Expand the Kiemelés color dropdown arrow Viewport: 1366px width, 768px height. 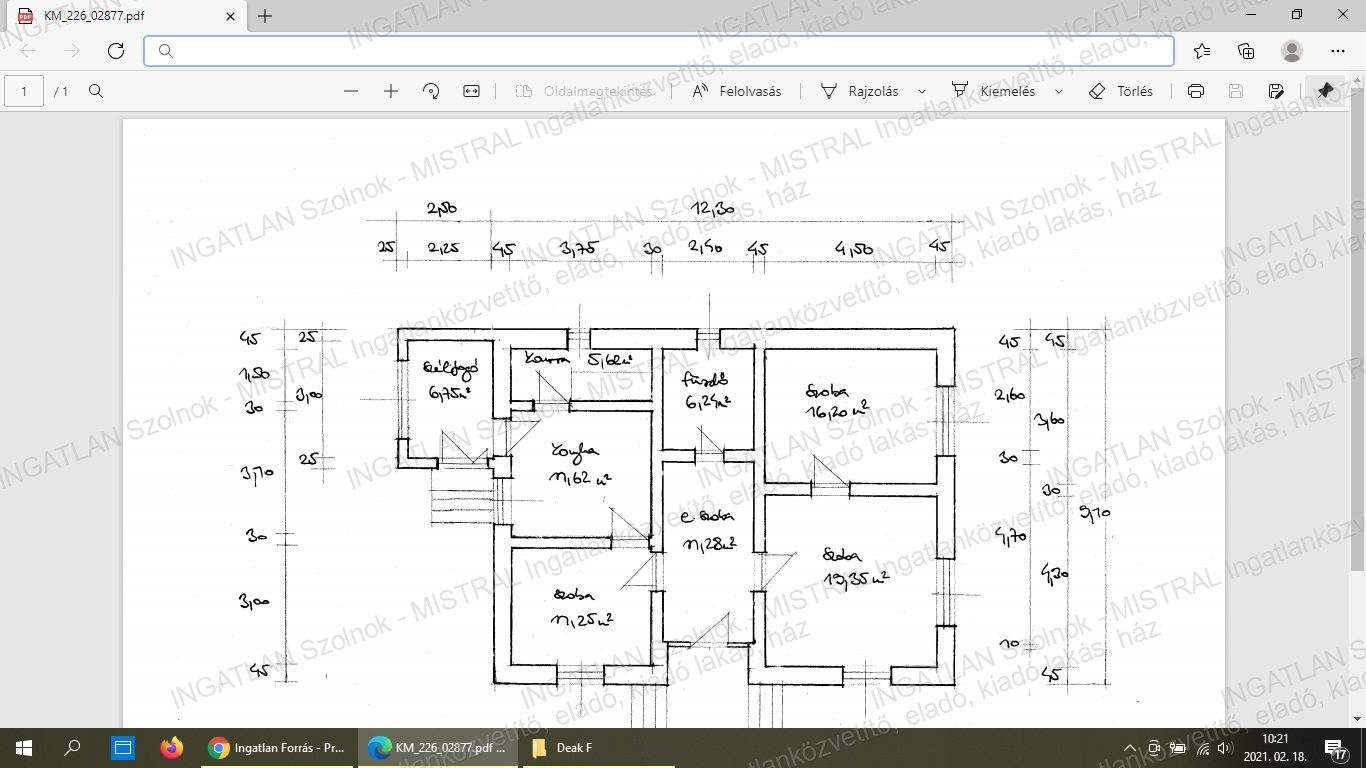click(1059, 91)
